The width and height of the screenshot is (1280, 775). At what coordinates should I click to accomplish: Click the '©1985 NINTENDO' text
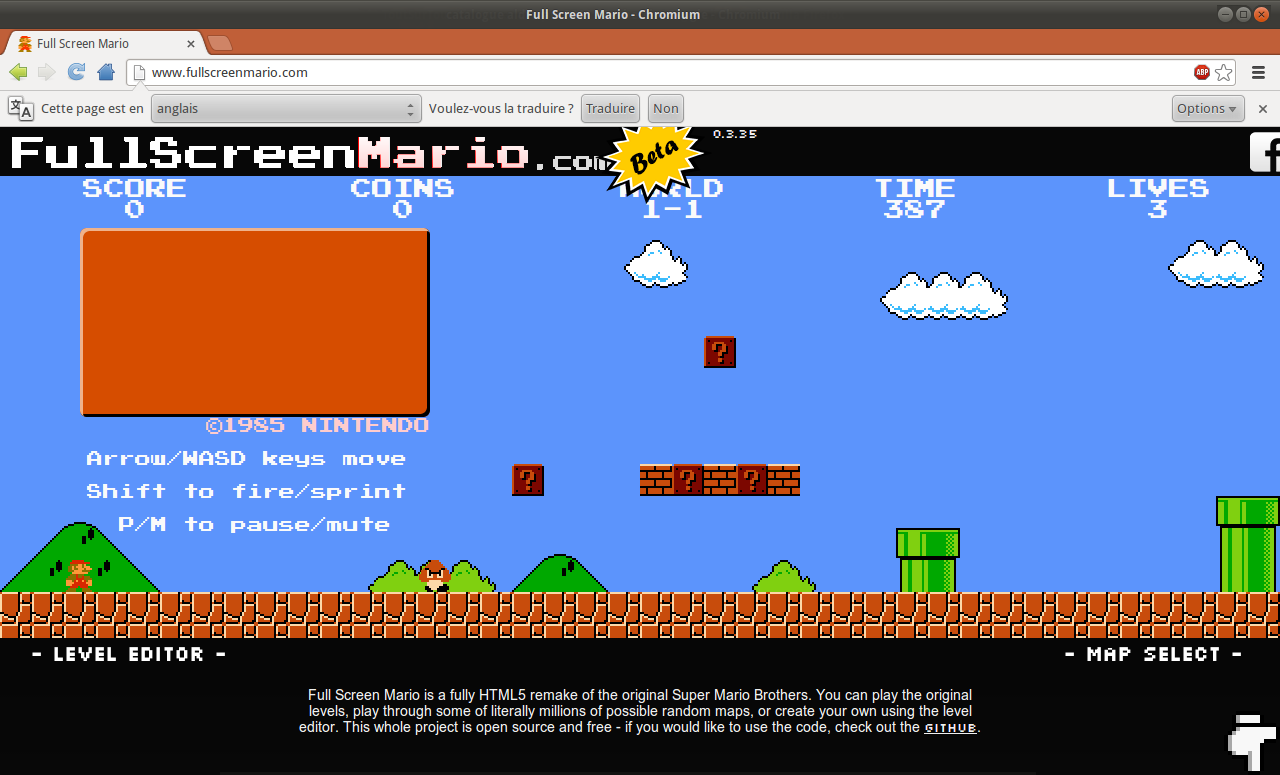pyautogui.click(x=317, y=425)
